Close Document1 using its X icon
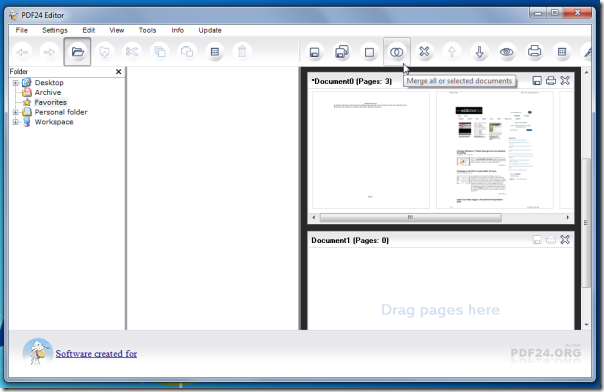This screenshot has width=604, height=392. tap(565, 240)
